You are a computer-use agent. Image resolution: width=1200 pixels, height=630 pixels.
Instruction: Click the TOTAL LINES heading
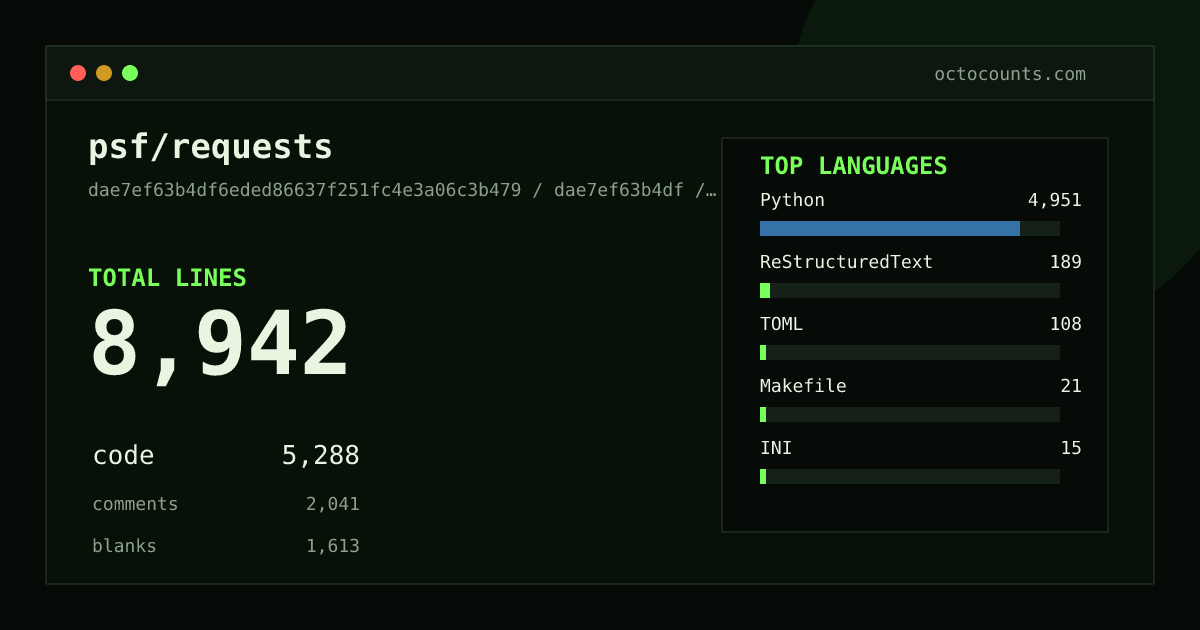coord(167,278)
